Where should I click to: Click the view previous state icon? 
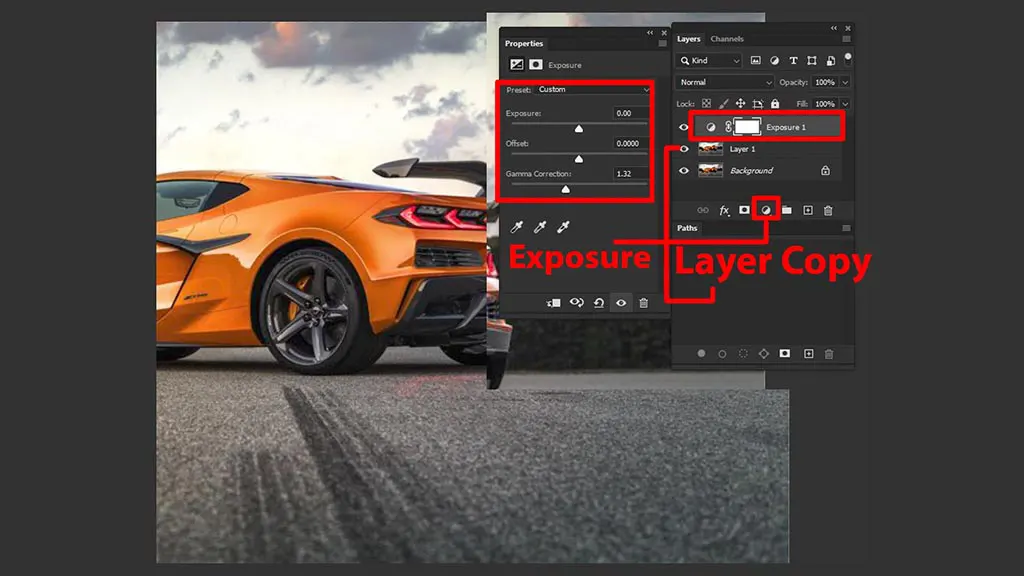coord(577,303)
